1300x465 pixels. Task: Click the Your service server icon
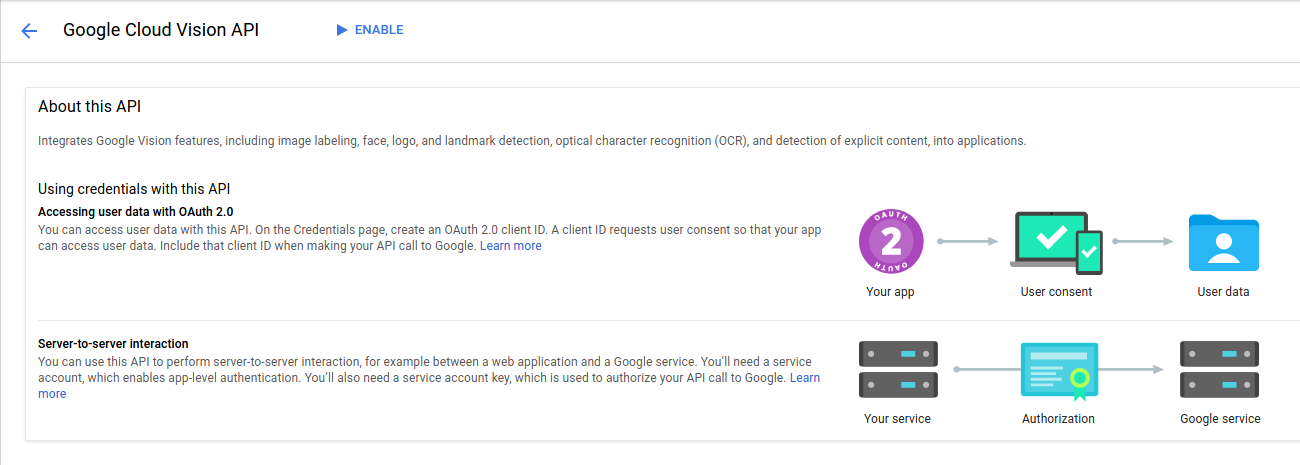(x=898, y=369)
